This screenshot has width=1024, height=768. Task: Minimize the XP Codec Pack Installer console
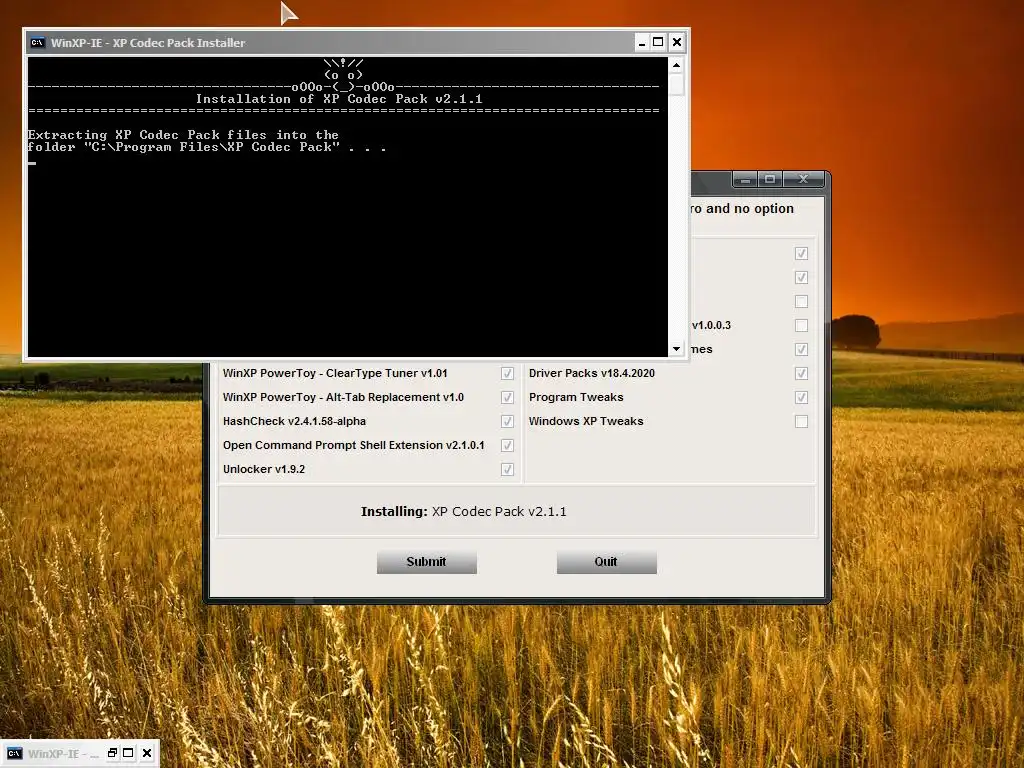coord(642,42)
